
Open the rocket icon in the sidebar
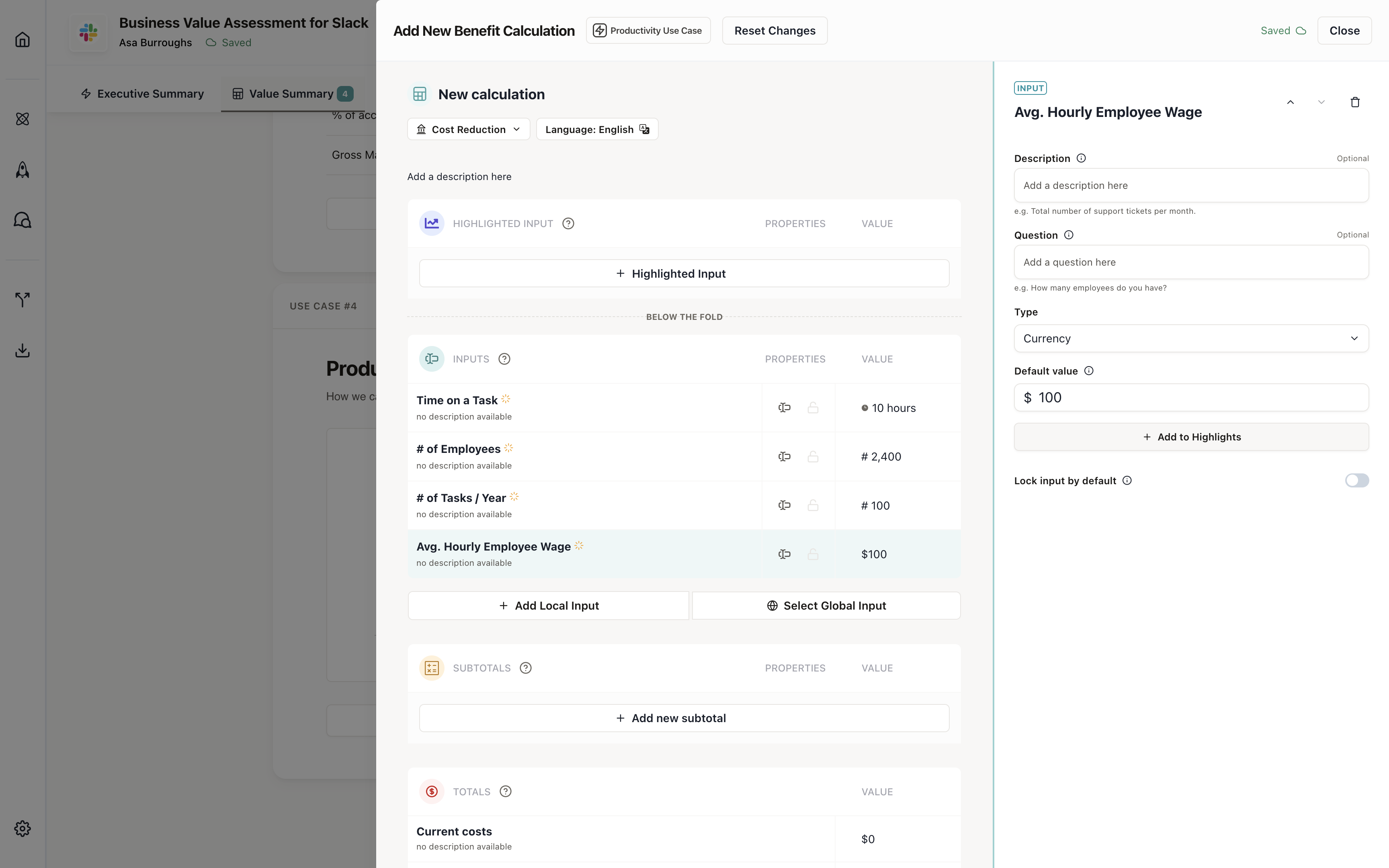pyautogui.click(x=23, y=170)
